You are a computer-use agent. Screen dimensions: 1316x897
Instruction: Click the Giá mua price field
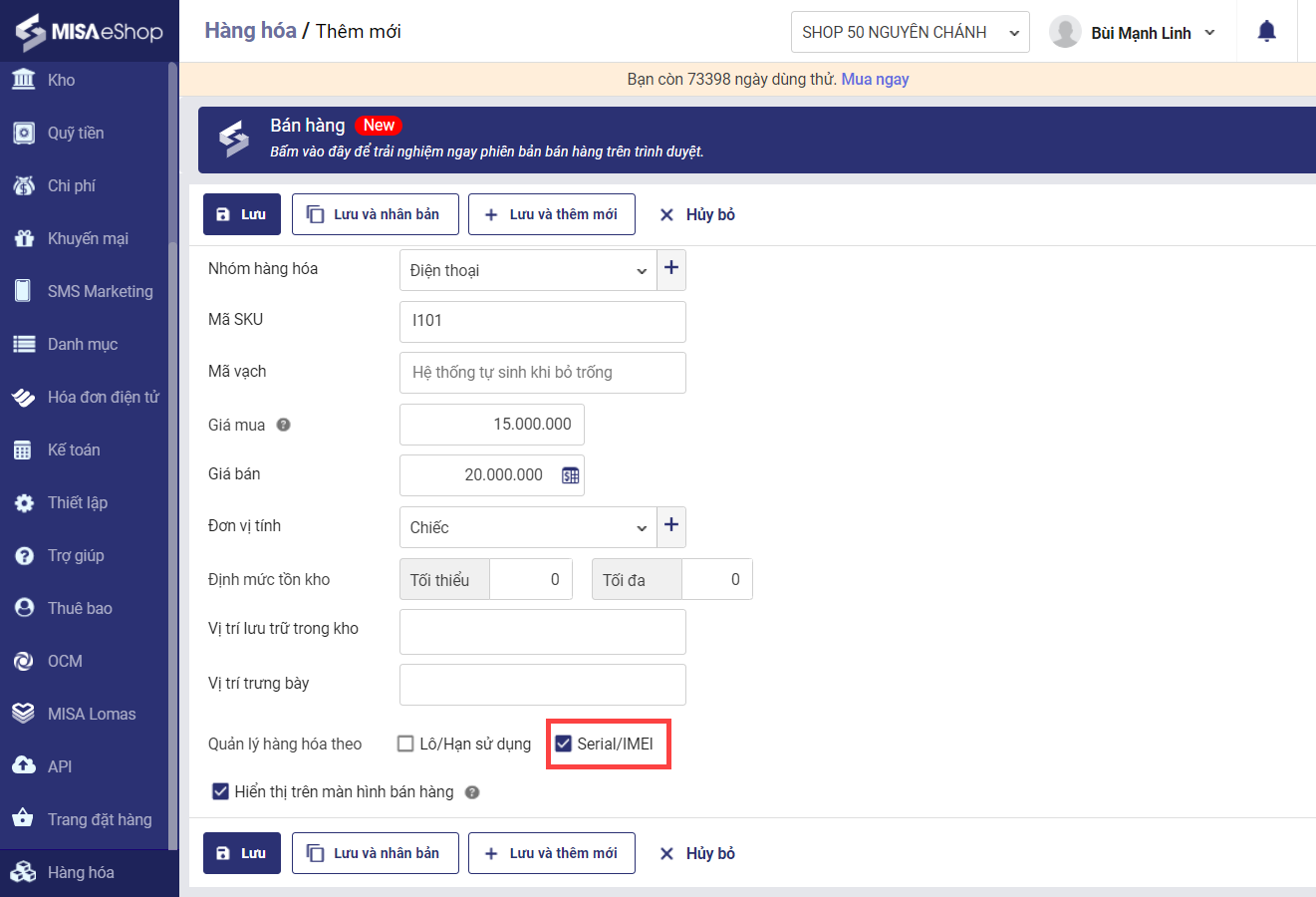click(492, 425)
